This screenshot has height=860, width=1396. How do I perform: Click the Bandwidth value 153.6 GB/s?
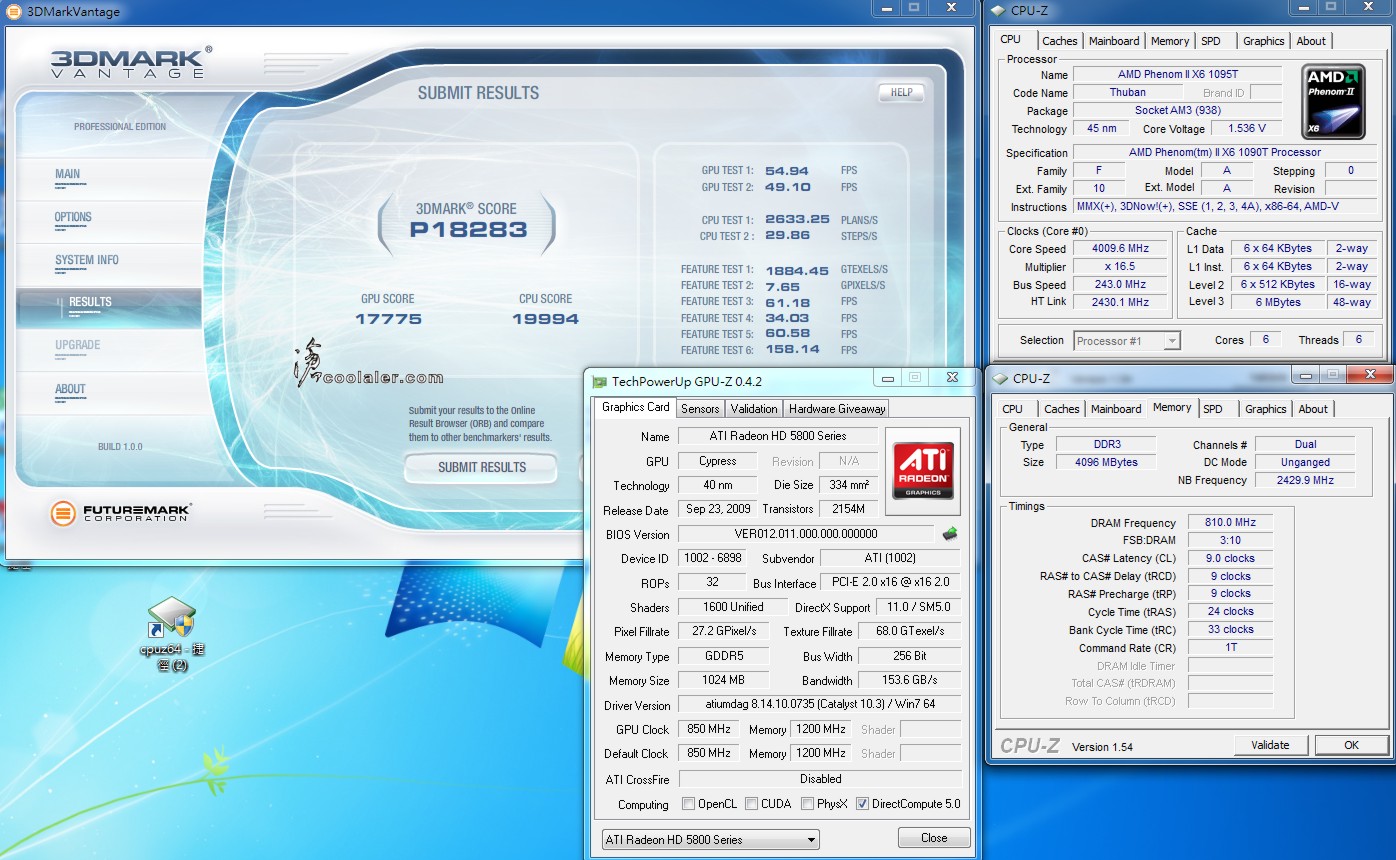pos(910,681)
